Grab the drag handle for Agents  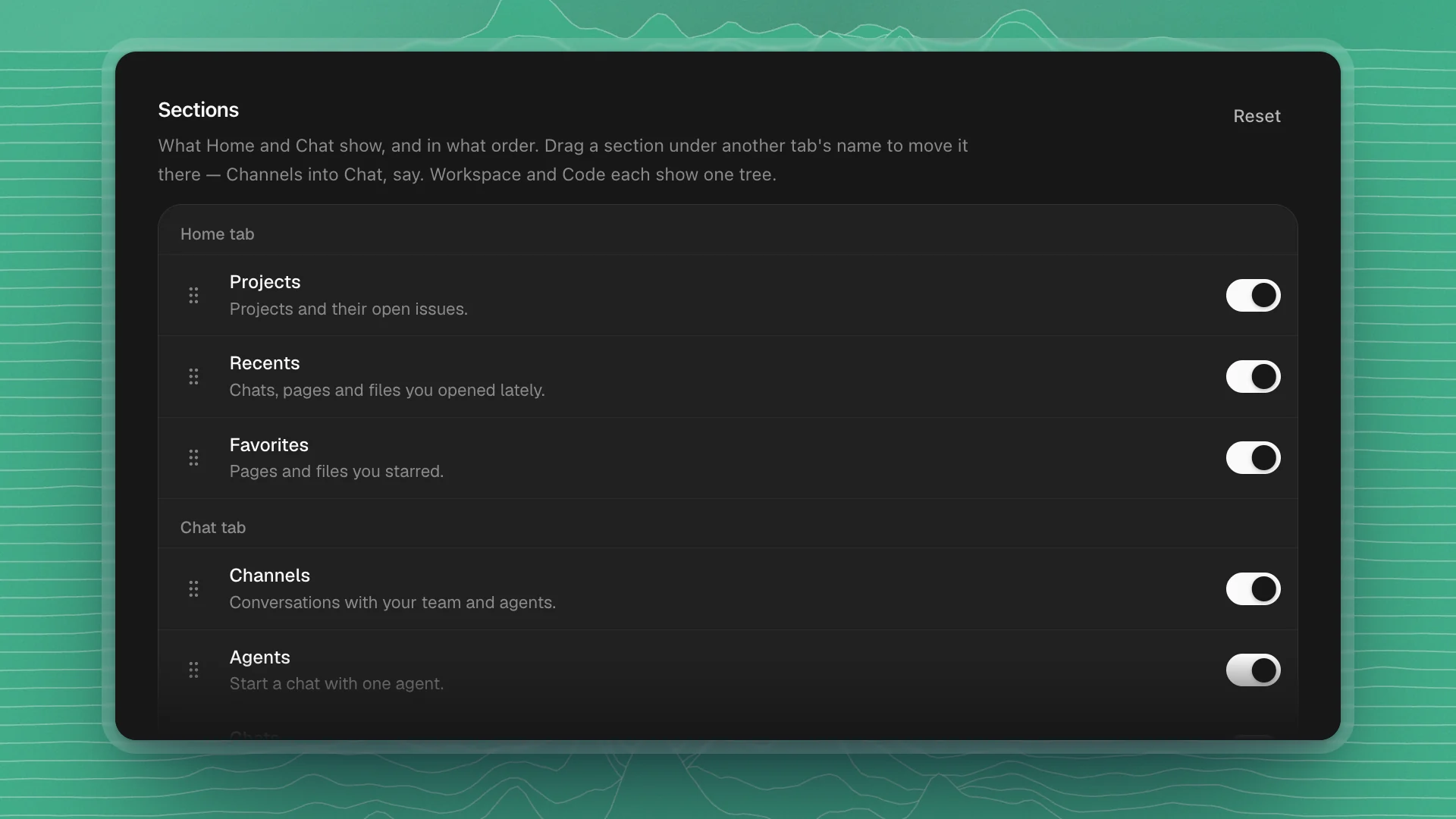tap(193, 670)
